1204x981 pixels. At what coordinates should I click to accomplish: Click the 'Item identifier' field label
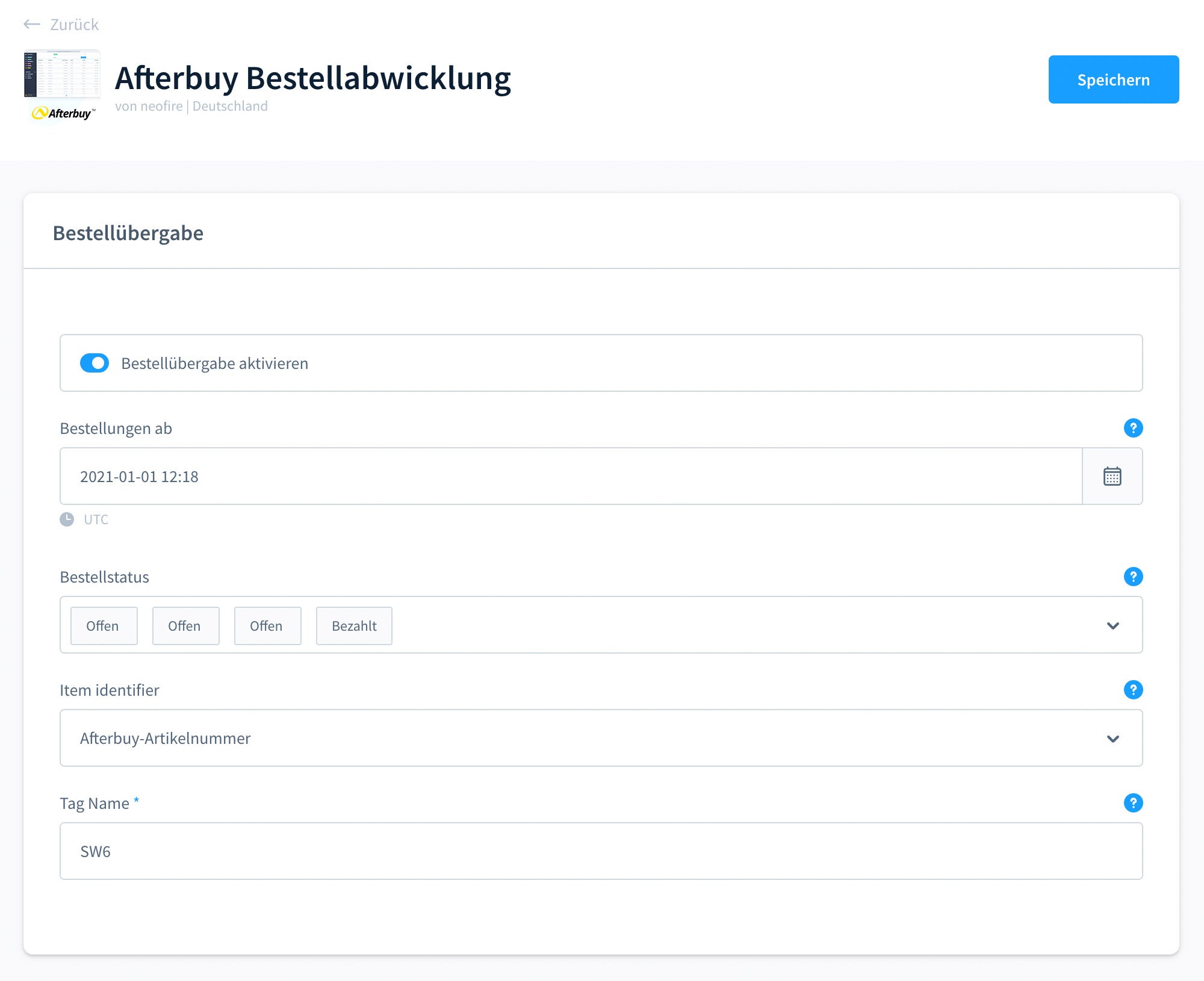click(x=110, y=690)
